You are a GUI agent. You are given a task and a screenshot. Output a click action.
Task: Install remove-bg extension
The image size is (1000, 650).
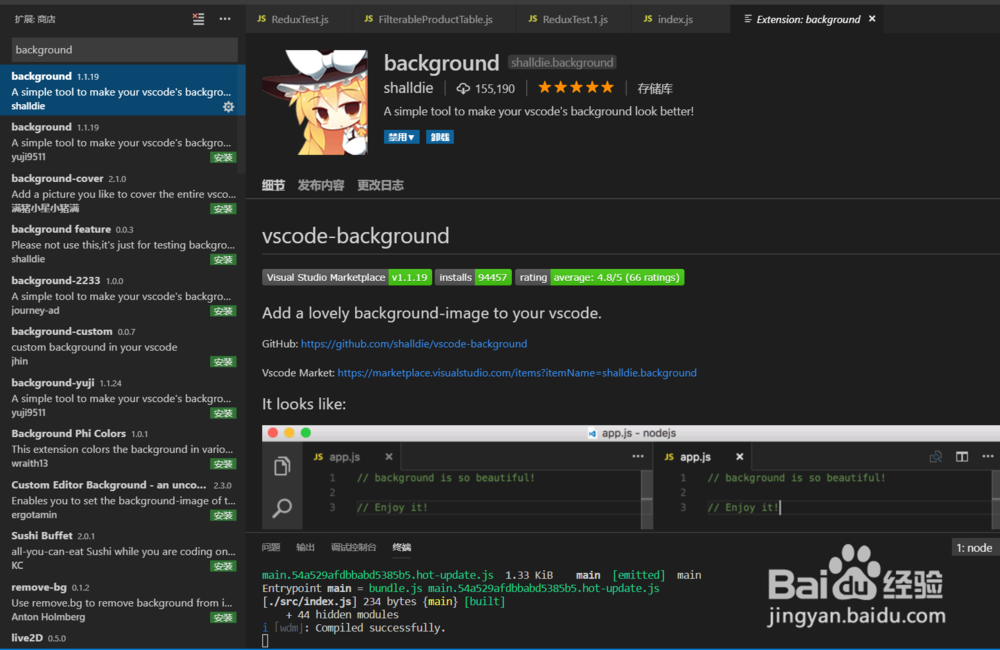click(223, 617)
